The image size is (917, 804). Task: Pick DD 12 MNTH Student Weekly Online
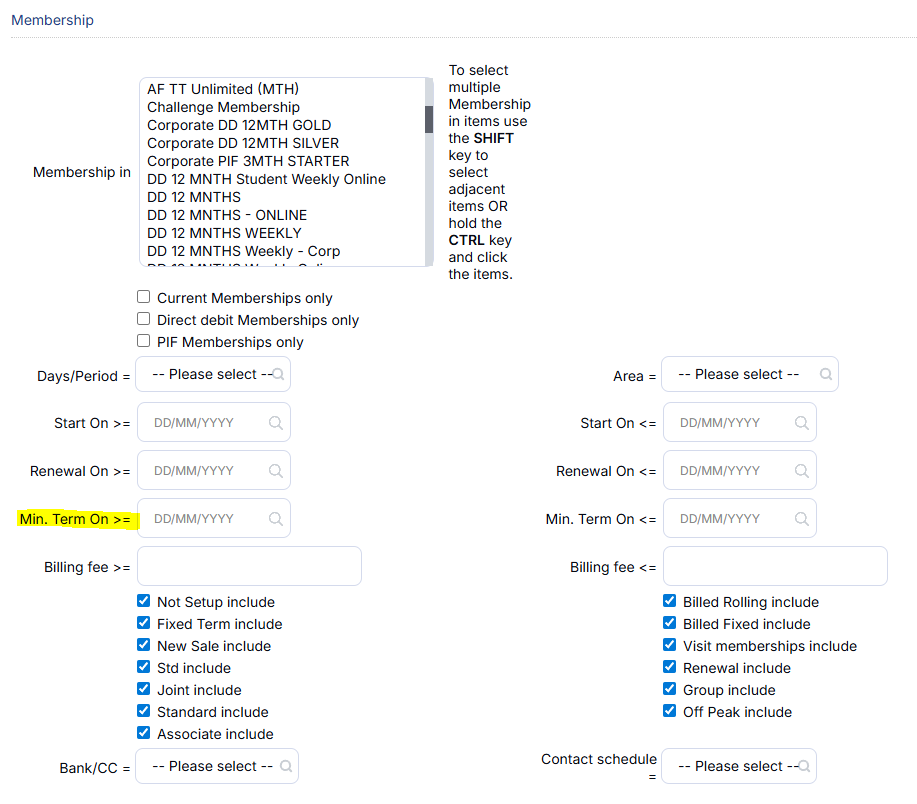coord(284,179)
